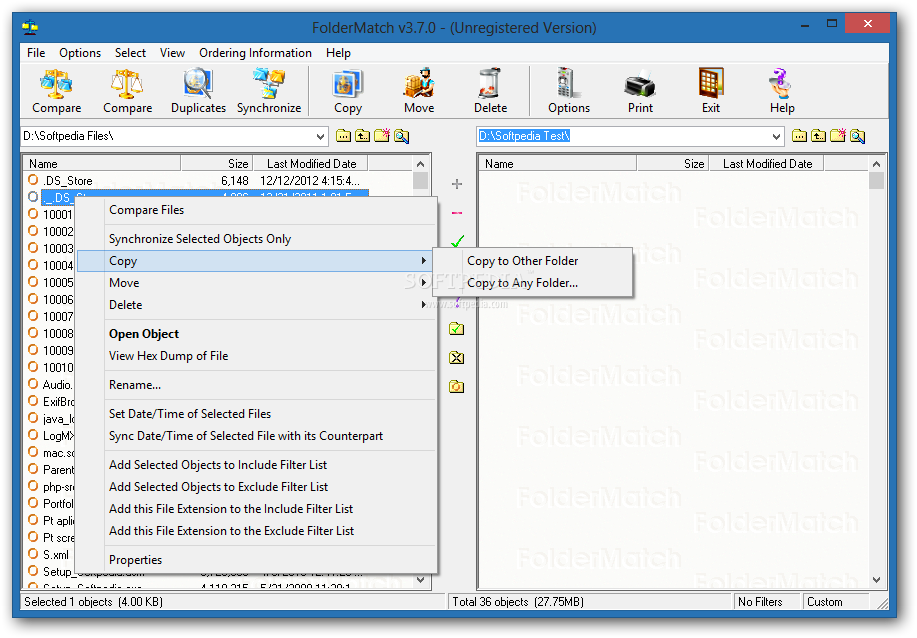Expand the Delete submenu arrow
This screenshot has width=917, height=638.
coord(423,305)
